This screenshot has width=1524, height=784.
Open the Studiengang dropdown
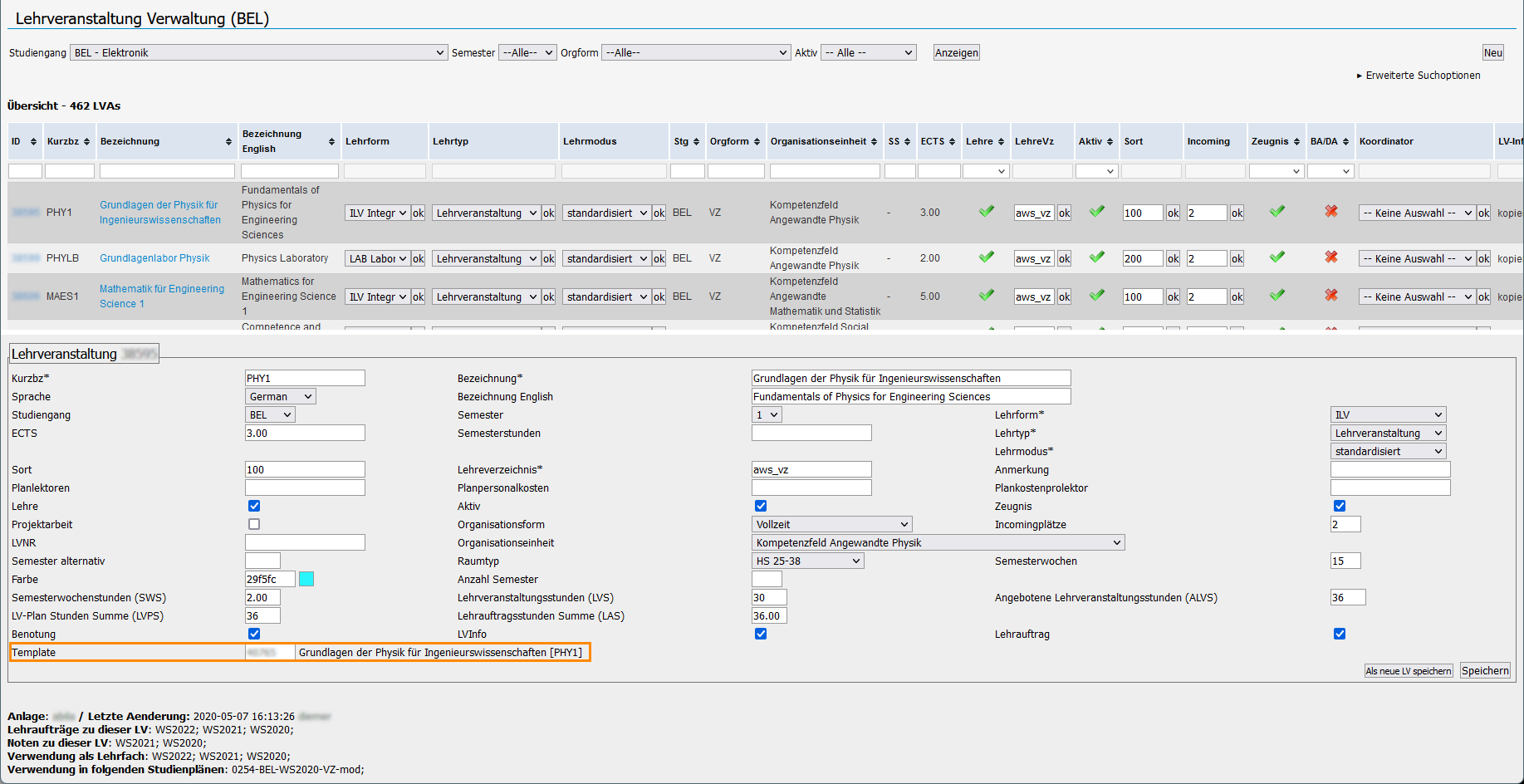[x=257, y=52]
